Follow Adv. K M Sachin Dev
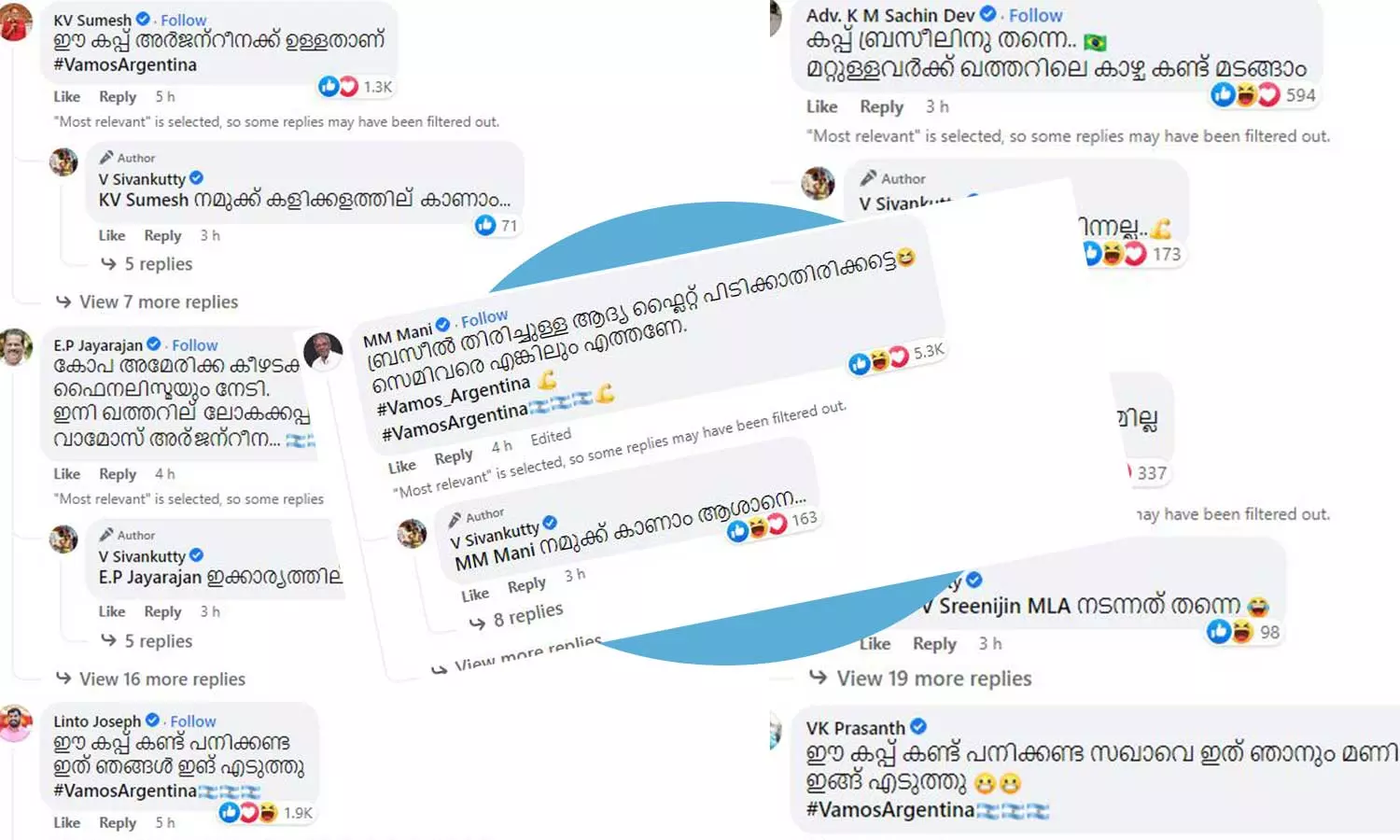1400x840 pixels. (x=1035, y=15)
